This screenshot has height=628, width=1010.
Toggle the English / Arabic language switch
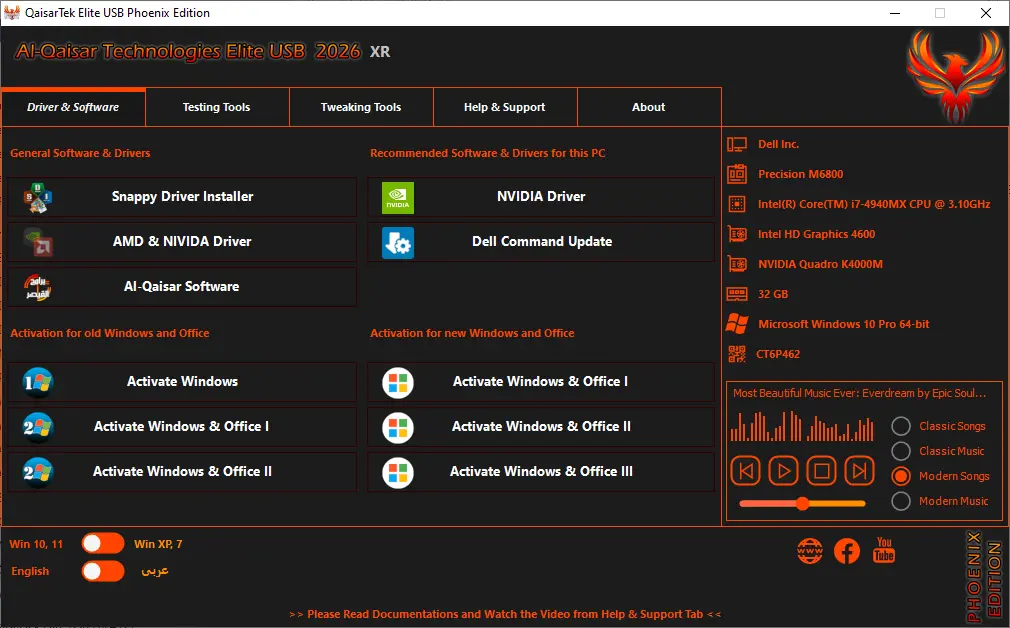pyautogui.click(x=103, y=571)
